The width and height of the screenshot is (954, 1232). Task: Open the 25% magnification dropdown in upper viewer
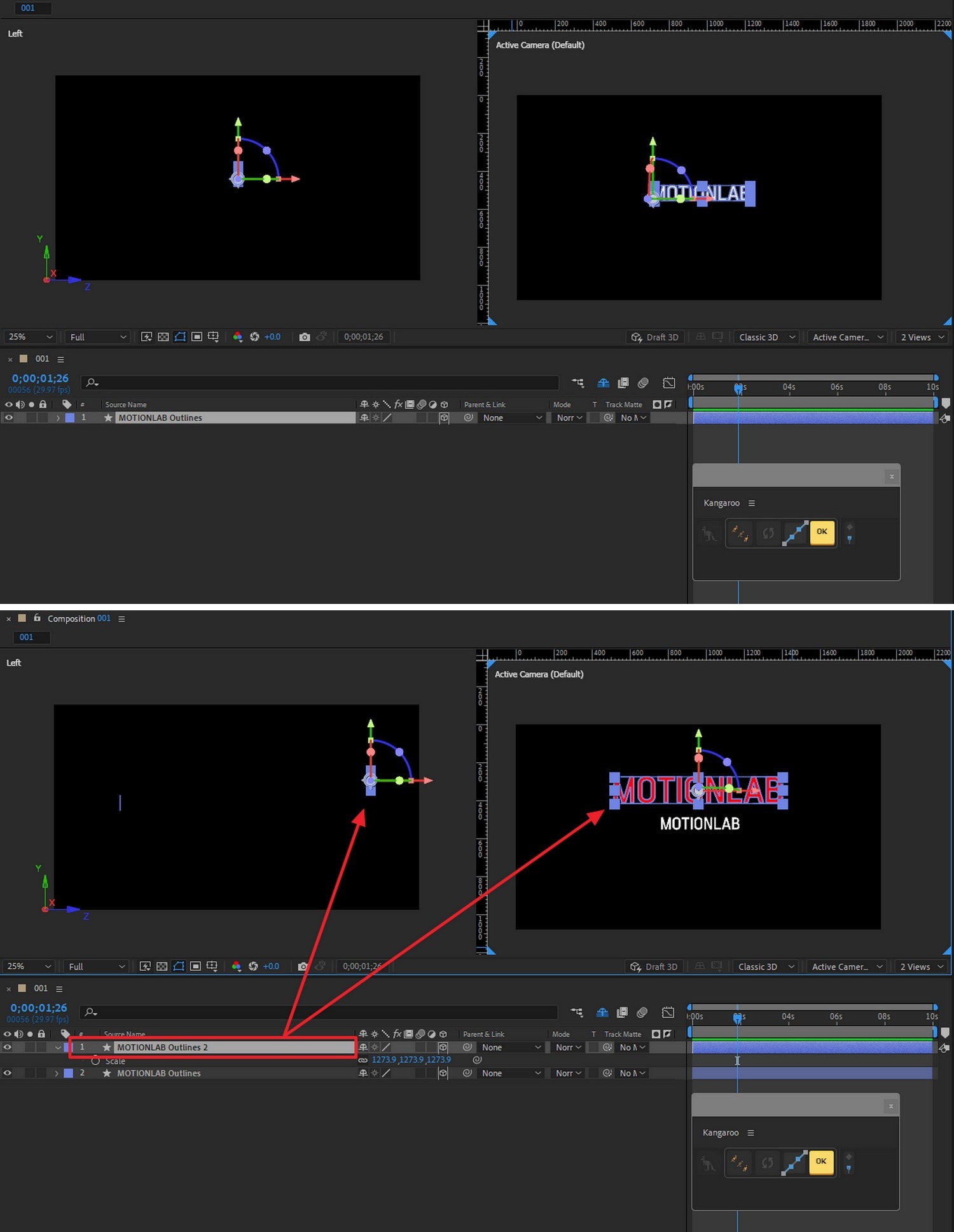pyautogui.click(x=30, y=337)
